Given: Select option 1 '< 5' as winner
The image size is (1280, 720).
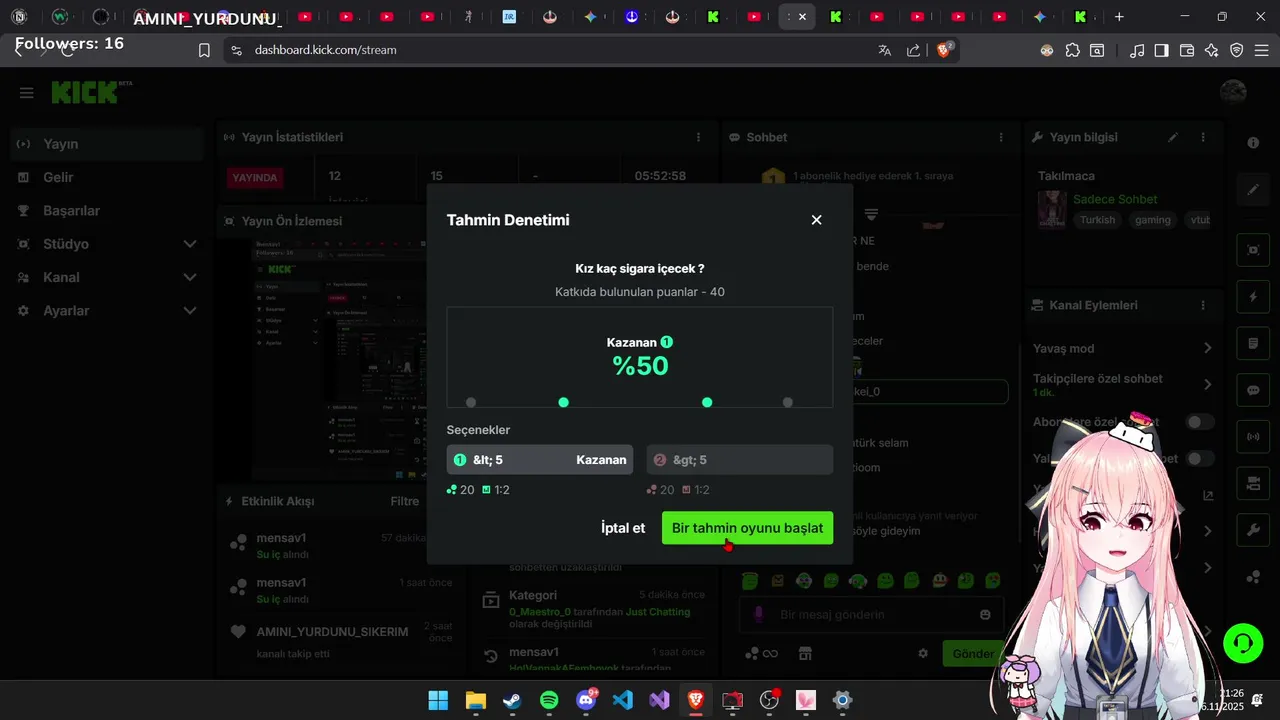Looking at the screenshot, I should pos(540,460).
